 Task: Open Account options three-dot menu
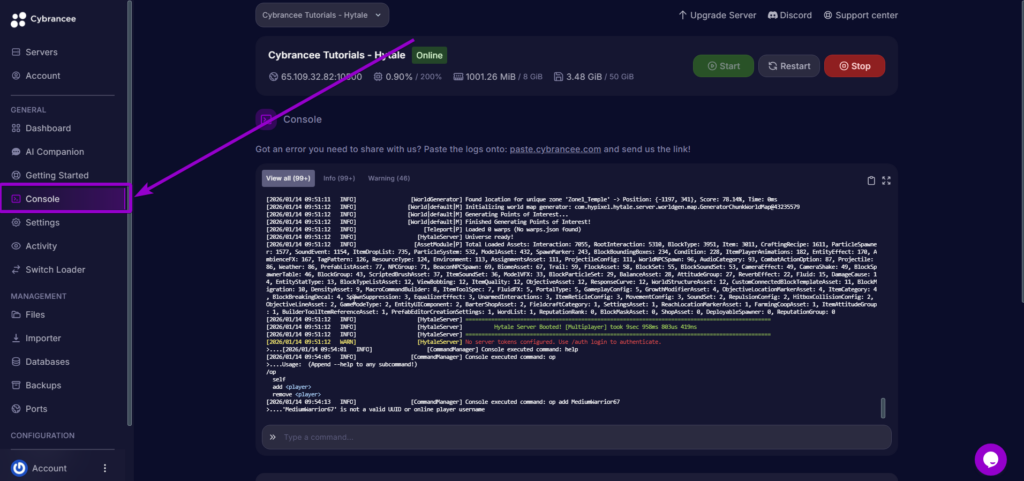click(x=105, y=468)
